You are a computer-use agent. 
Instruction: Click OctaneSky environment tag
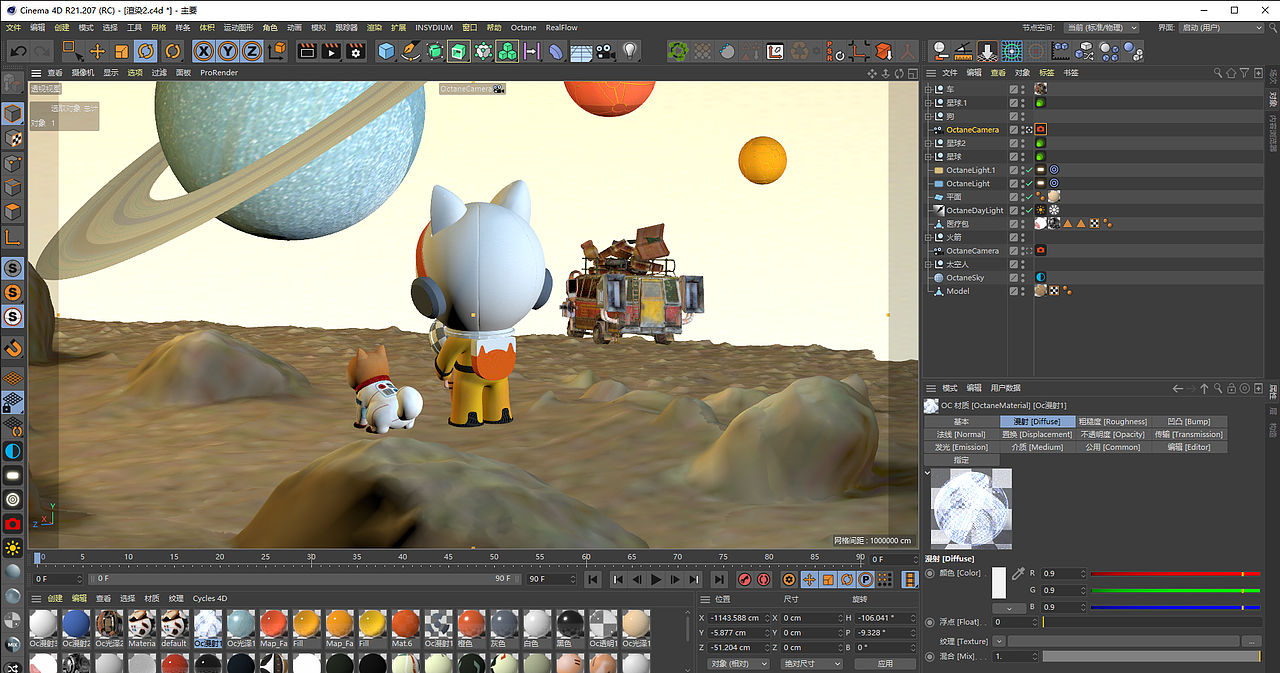point(1040,277)
